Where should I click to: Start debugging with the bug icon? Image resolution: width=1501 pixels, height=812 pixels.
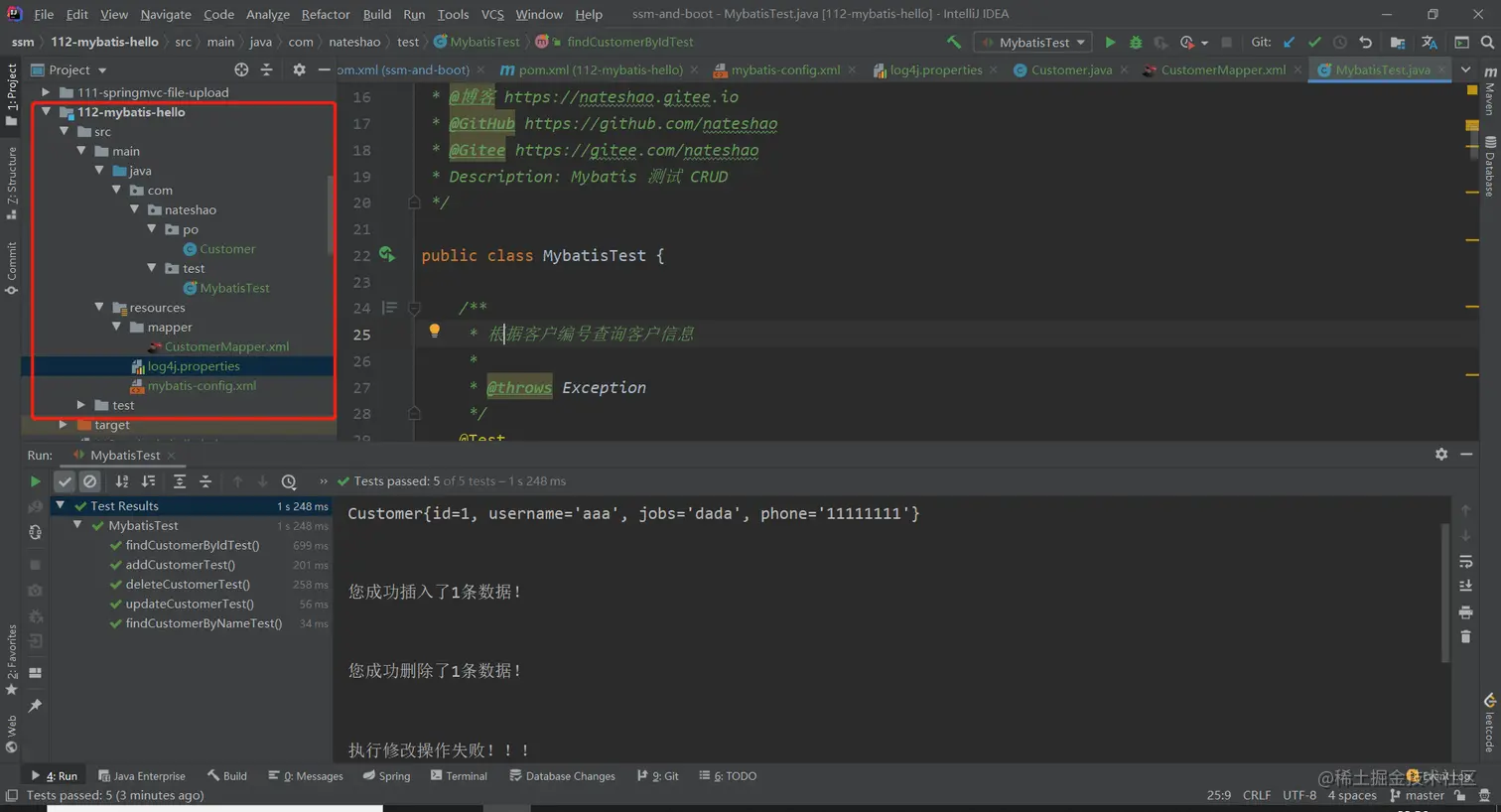pos(1136,42)
